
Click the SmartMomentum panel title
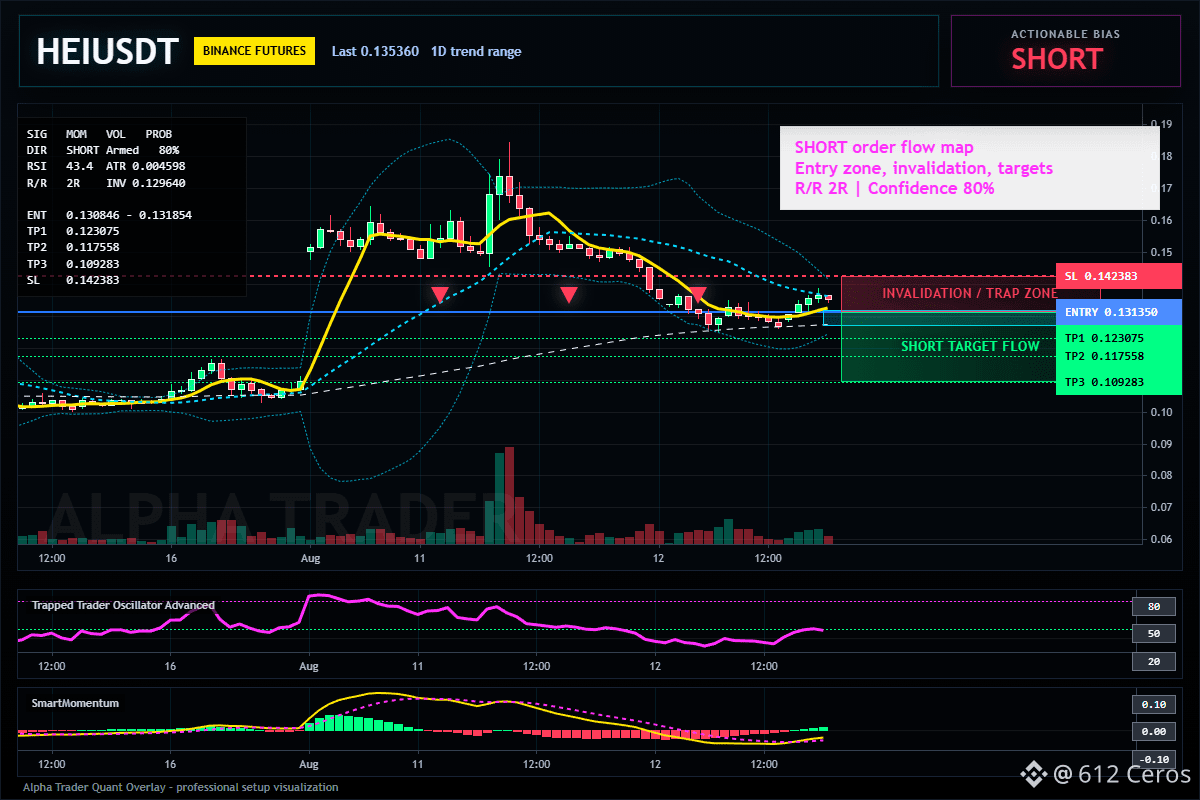coord(75,703)
